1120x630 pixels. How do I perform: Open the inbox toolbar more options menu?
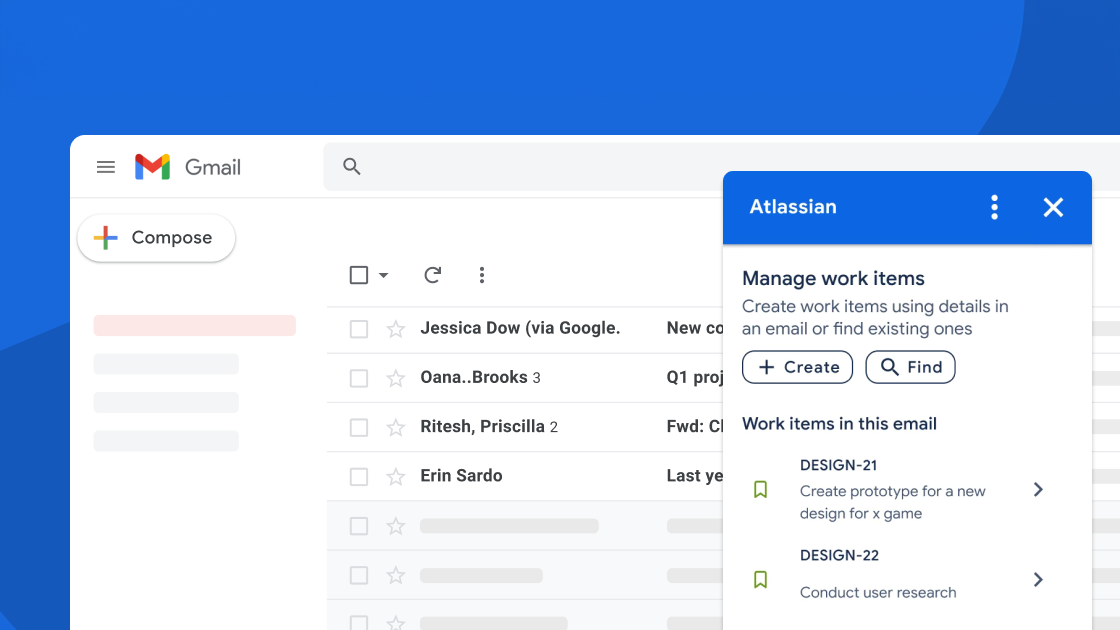coord(482,275)
